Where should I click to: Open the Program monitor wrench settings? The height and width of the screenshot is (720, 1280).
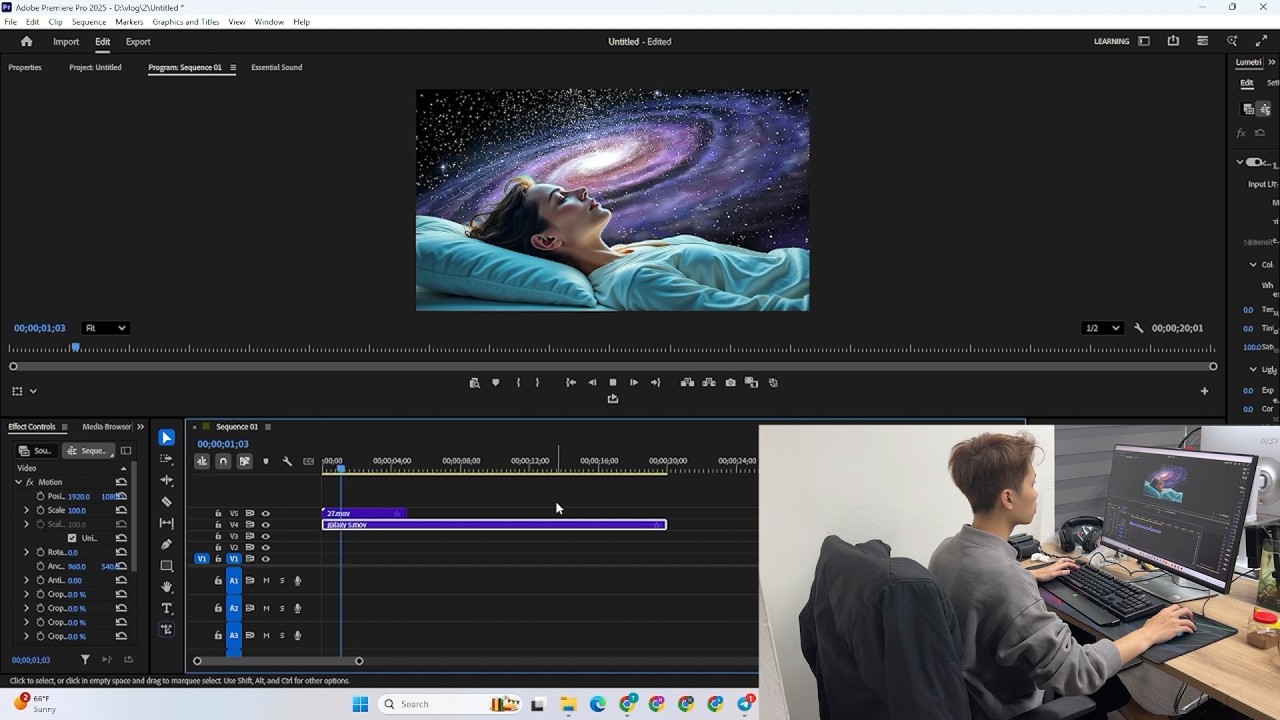pyautogui.click(x=1138, y=328)
